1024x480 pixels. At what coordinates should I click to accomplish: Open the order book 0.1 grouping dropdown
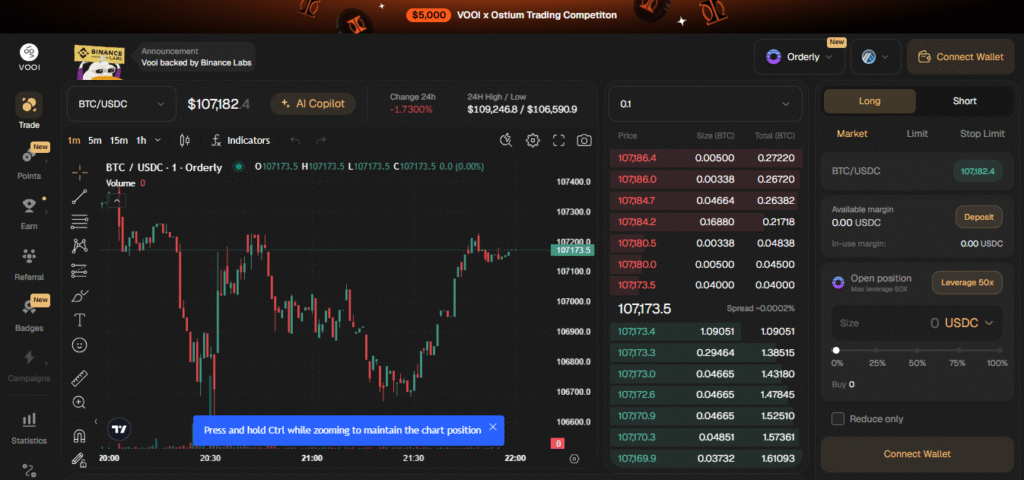pos(705,103)
